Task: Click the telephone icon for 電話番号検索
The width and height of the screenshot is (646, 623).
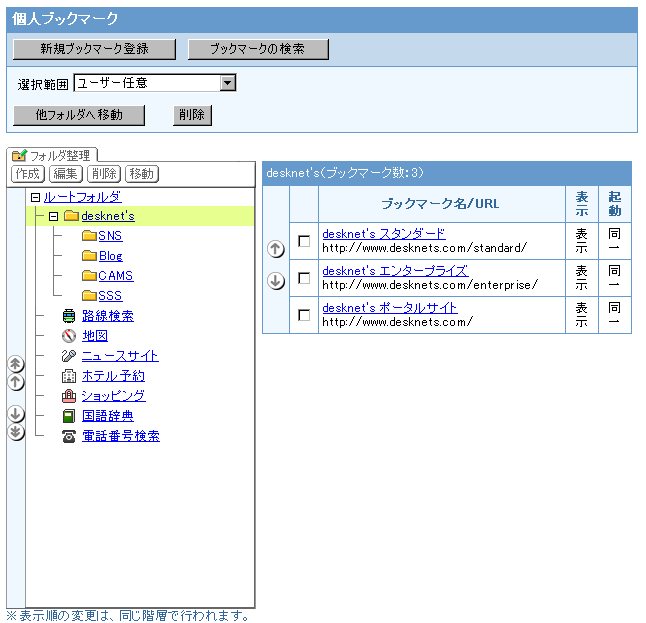Action: pyautogui.click(x=69, y=436)
